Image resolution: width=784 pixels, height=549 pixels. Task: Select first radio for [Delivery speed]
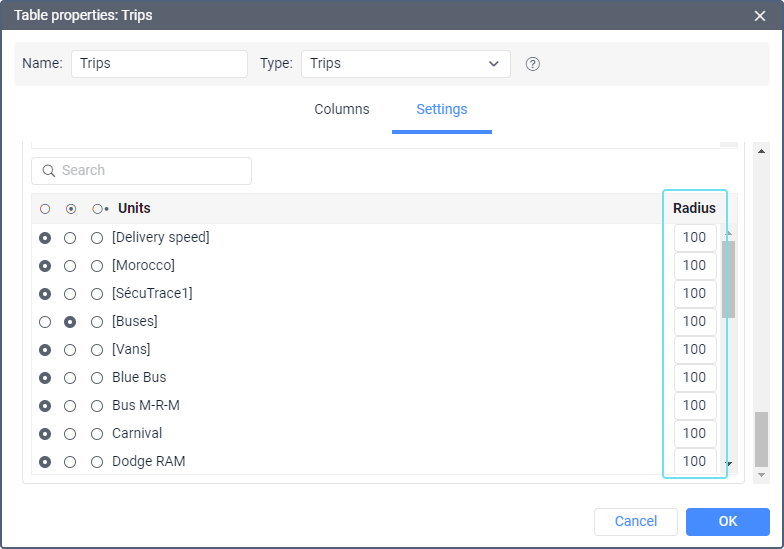45,238
